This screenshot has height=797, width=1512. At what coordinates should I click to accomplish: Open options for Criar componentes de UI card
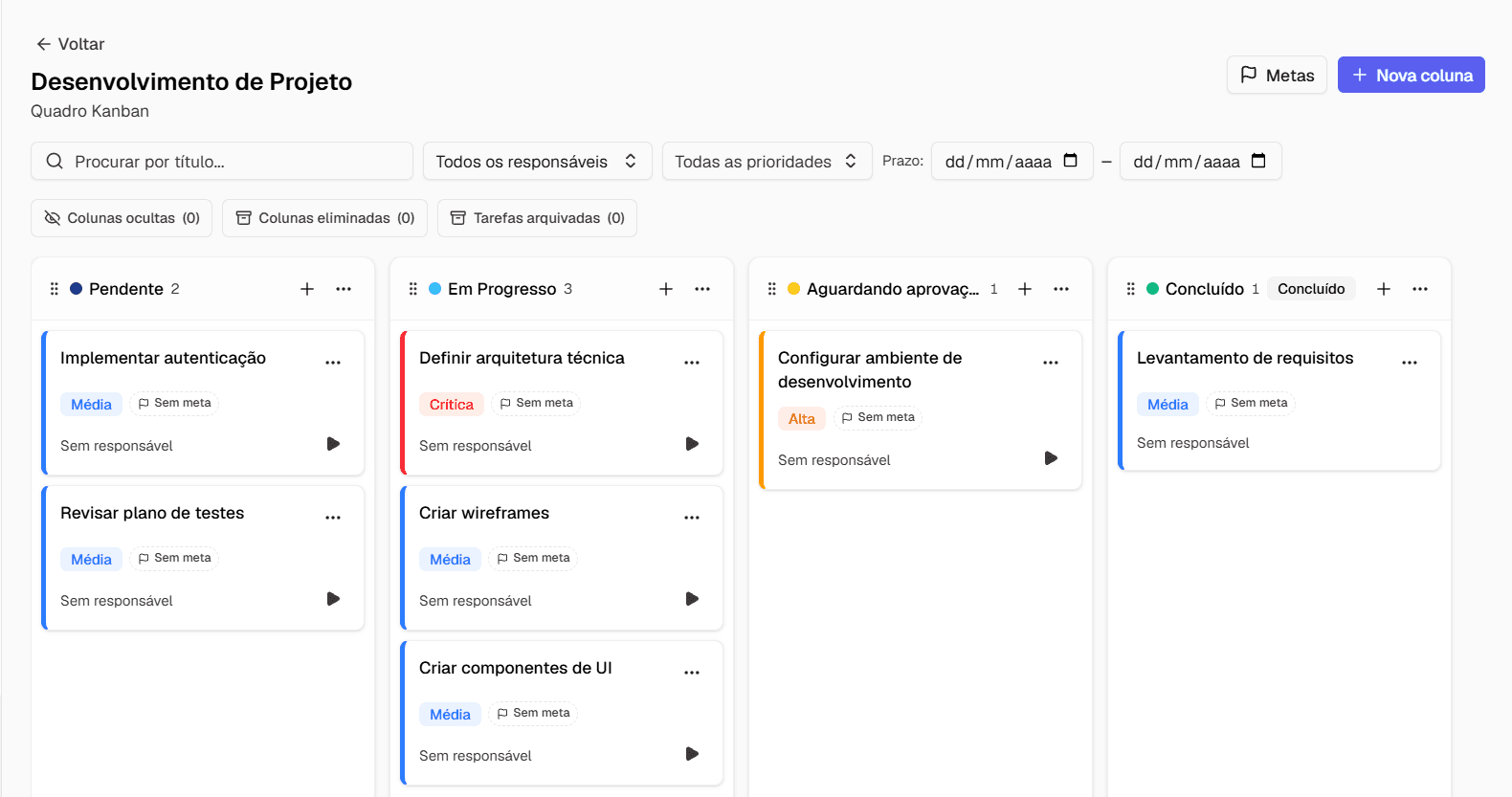692,673
